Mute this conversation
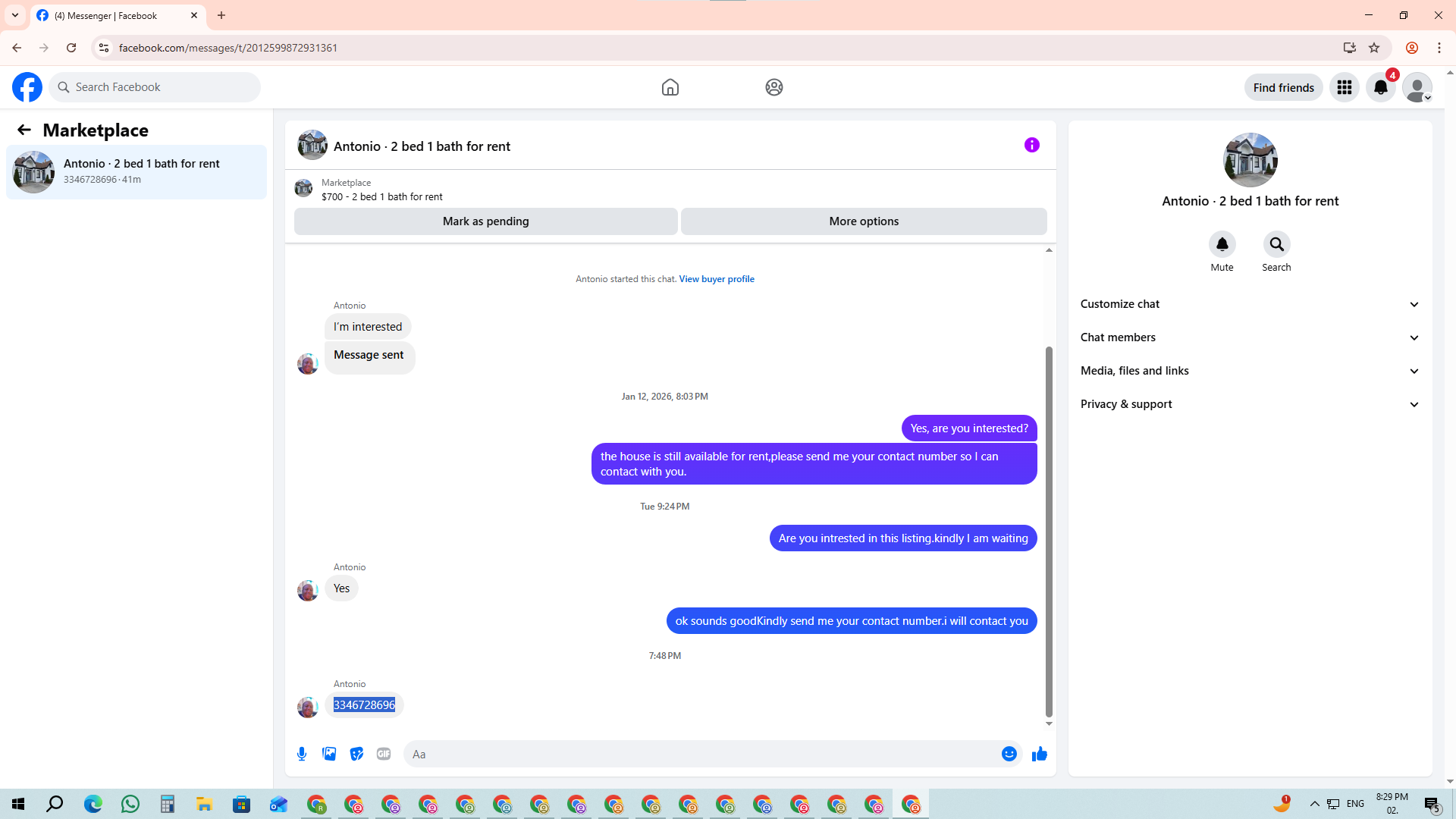1456x819 pixels. pyautogui.click(x=1222, y=244)
